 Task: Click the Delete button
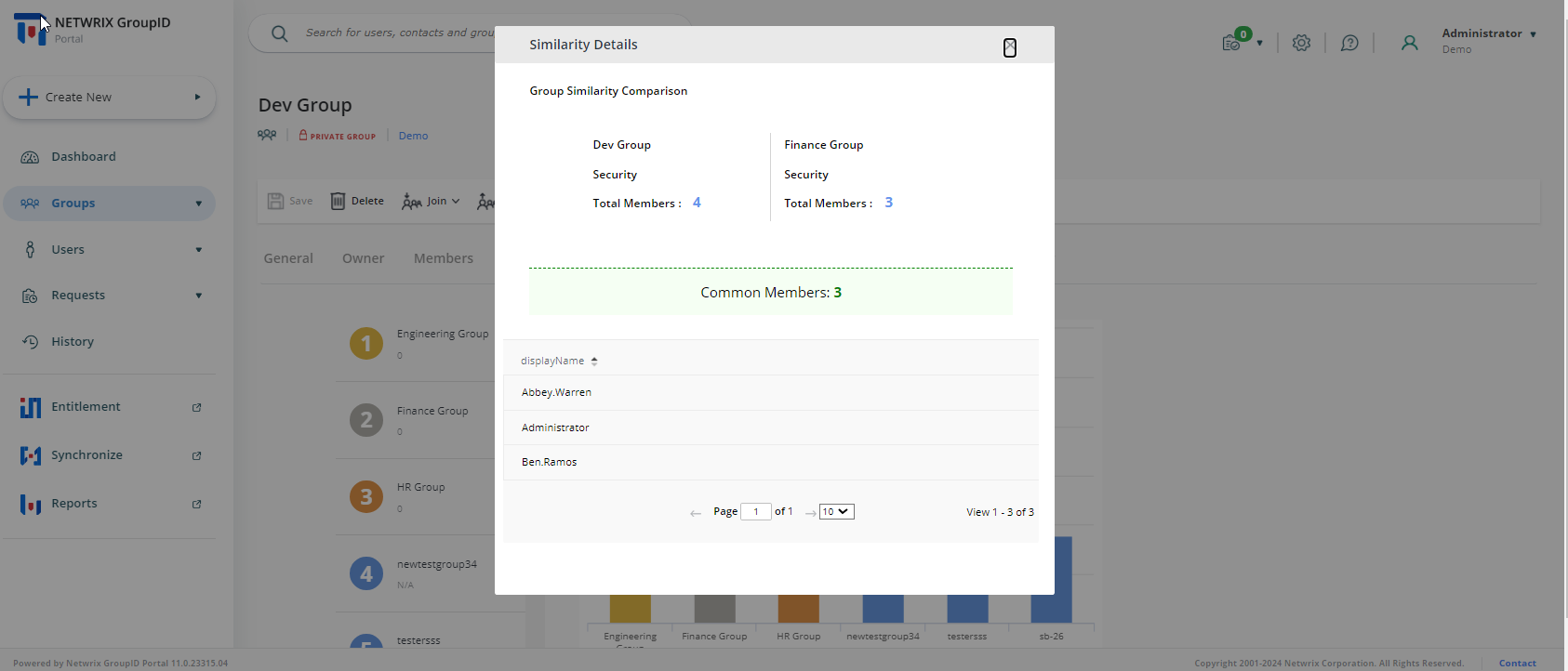click(x=357, y=201)
